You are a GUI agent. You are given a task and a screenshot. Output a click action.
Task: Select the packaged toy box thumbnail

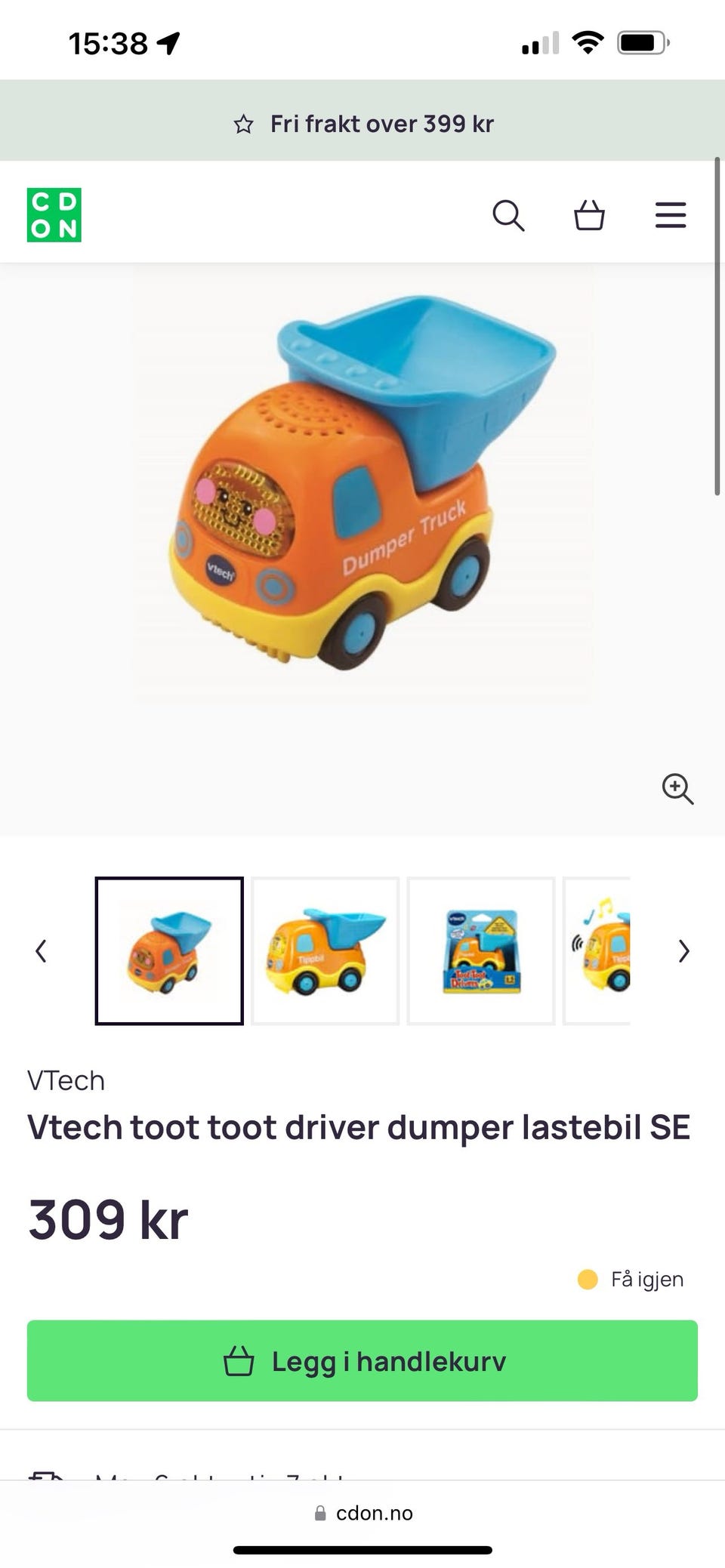481,951
